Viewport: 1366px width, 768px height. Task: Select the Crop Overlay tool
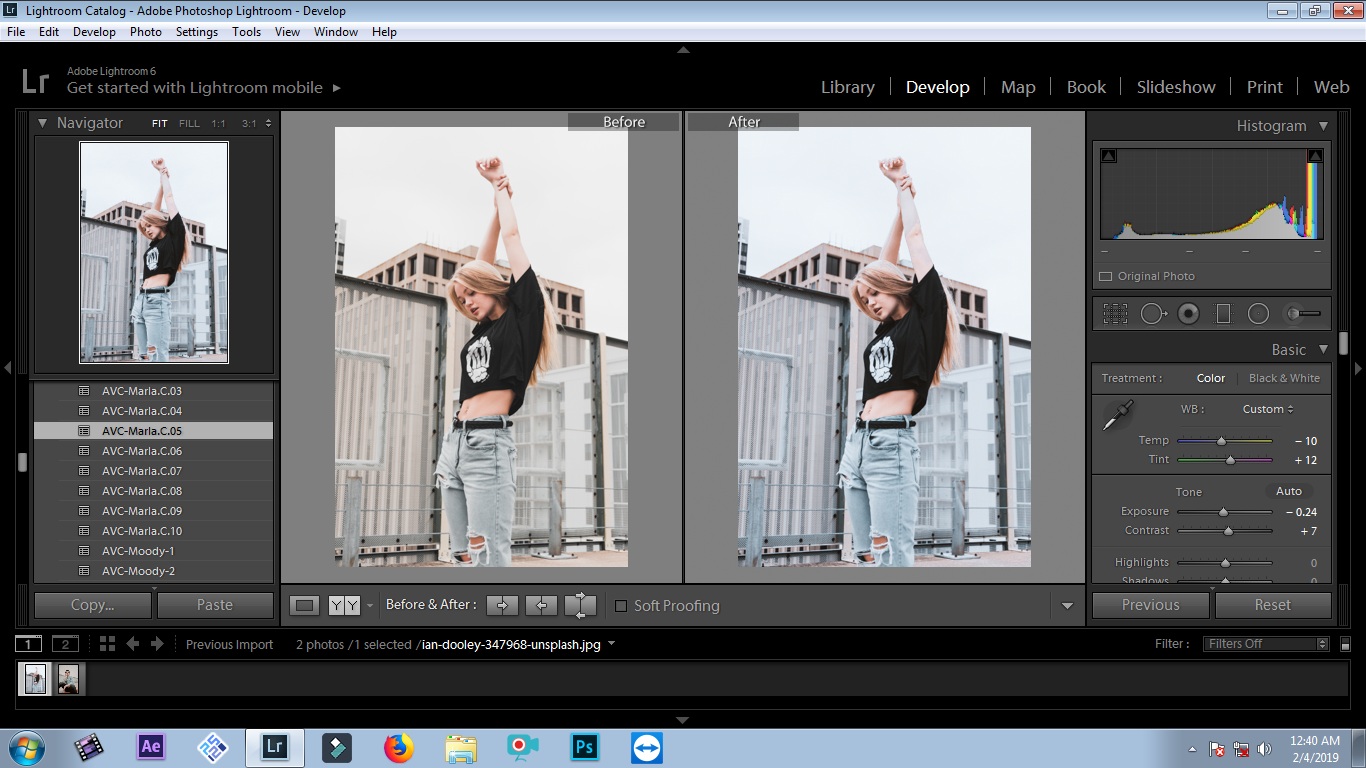click(x=1115, y=314)
